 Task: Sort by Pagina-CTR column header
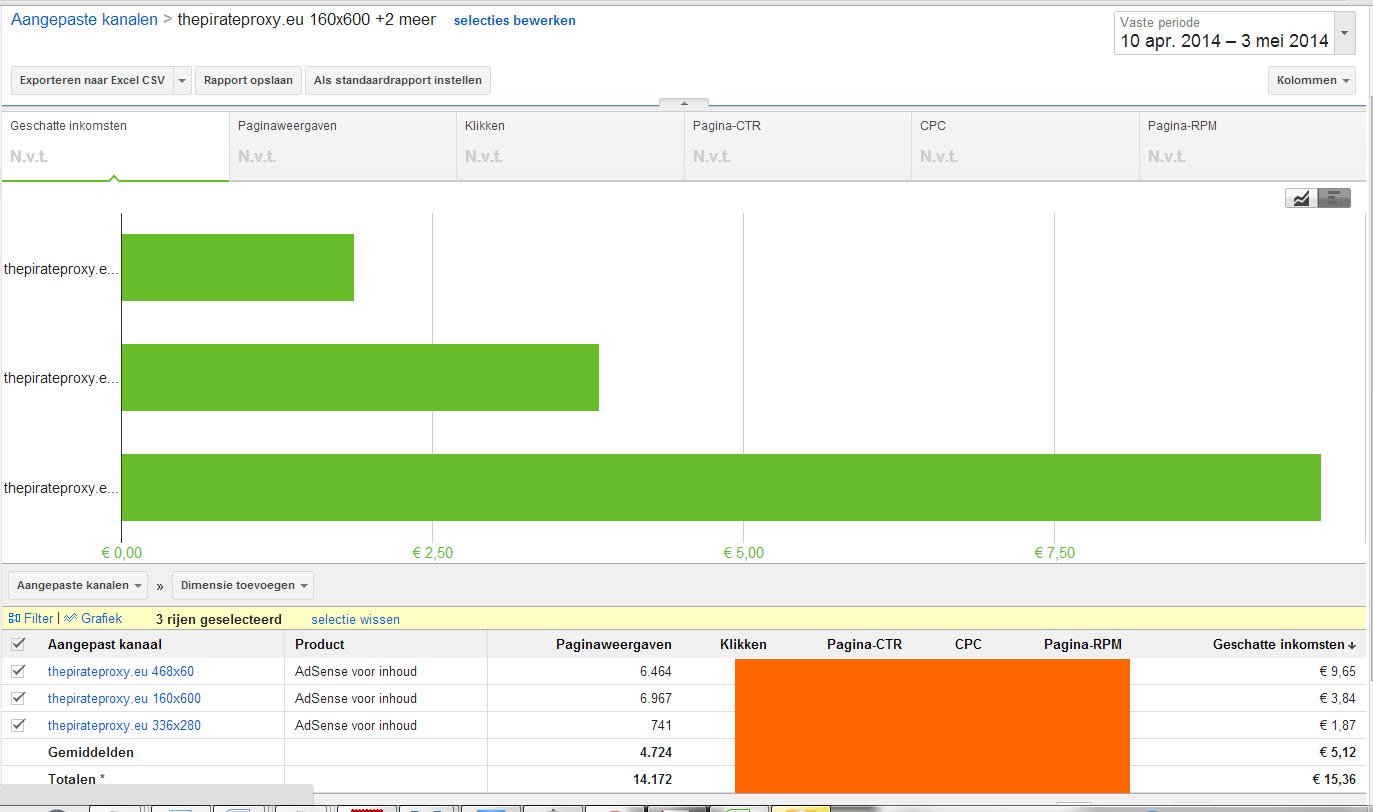[864, 644]
